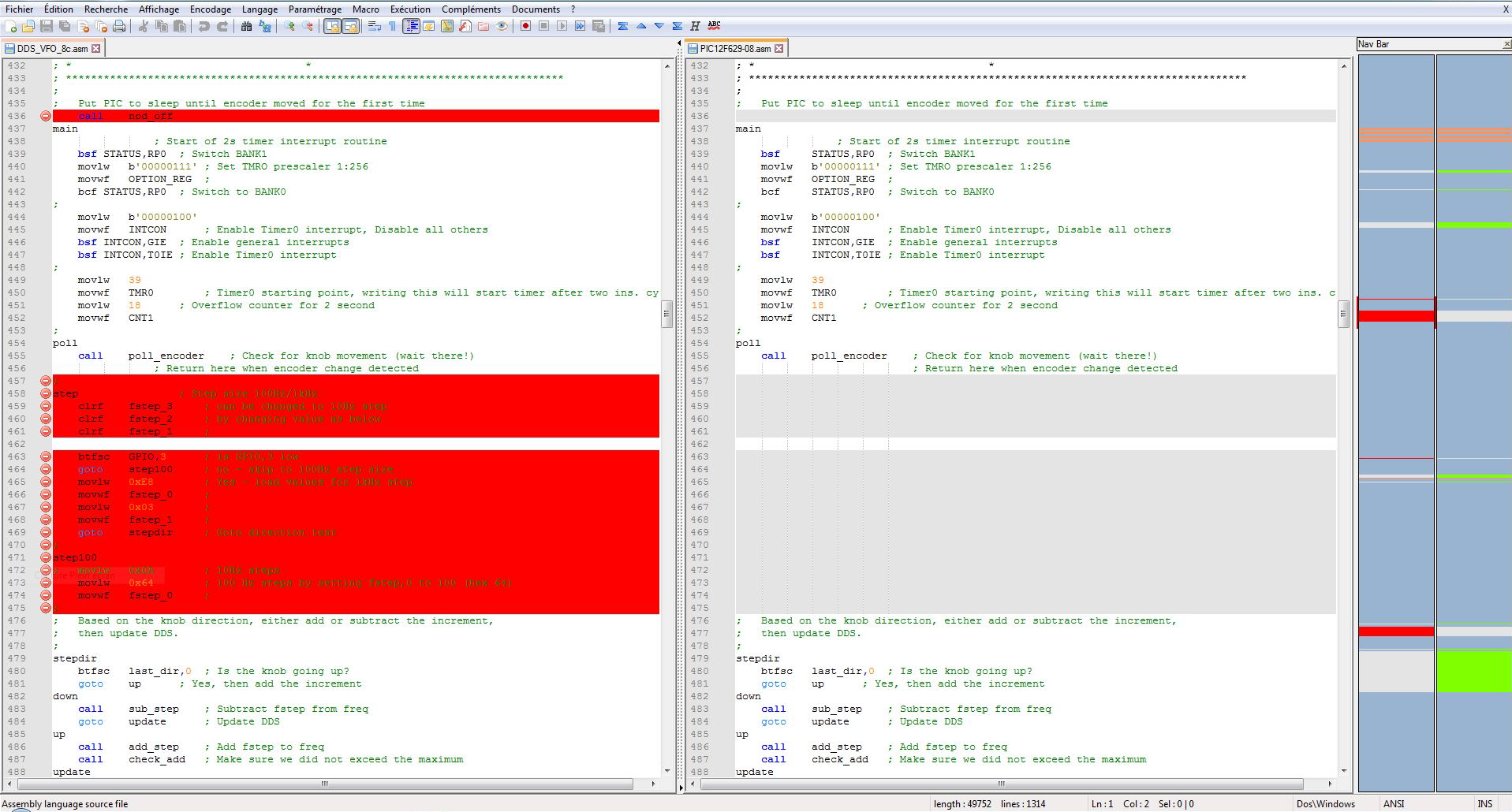Collapse the step fold at line 458
This screenshot has width=1512, height=812.
coord(45,393)
